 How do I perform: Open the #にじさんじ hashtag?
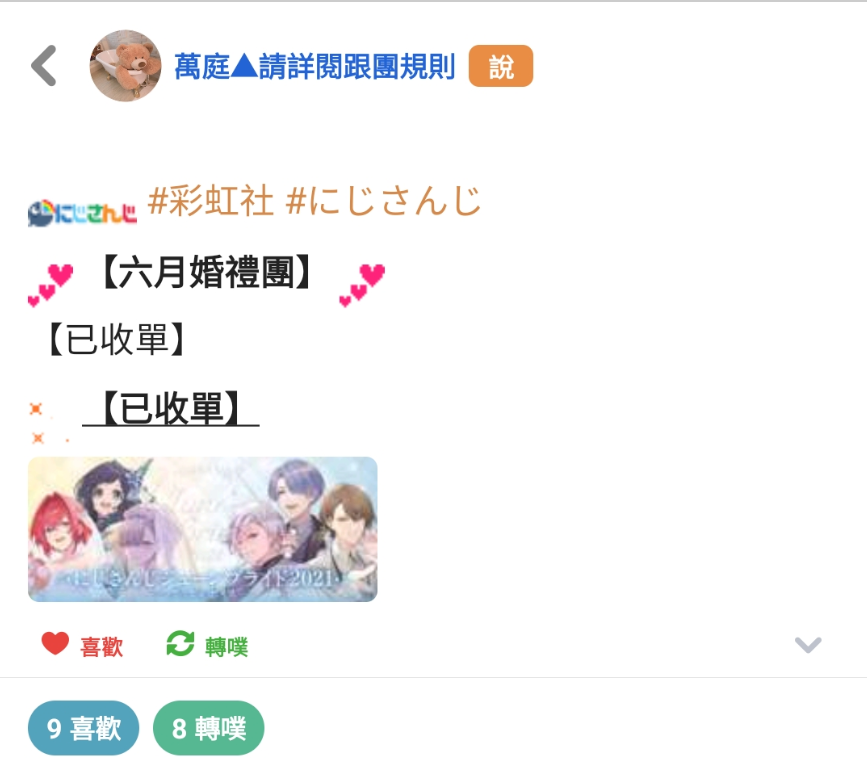click(383, 200)
